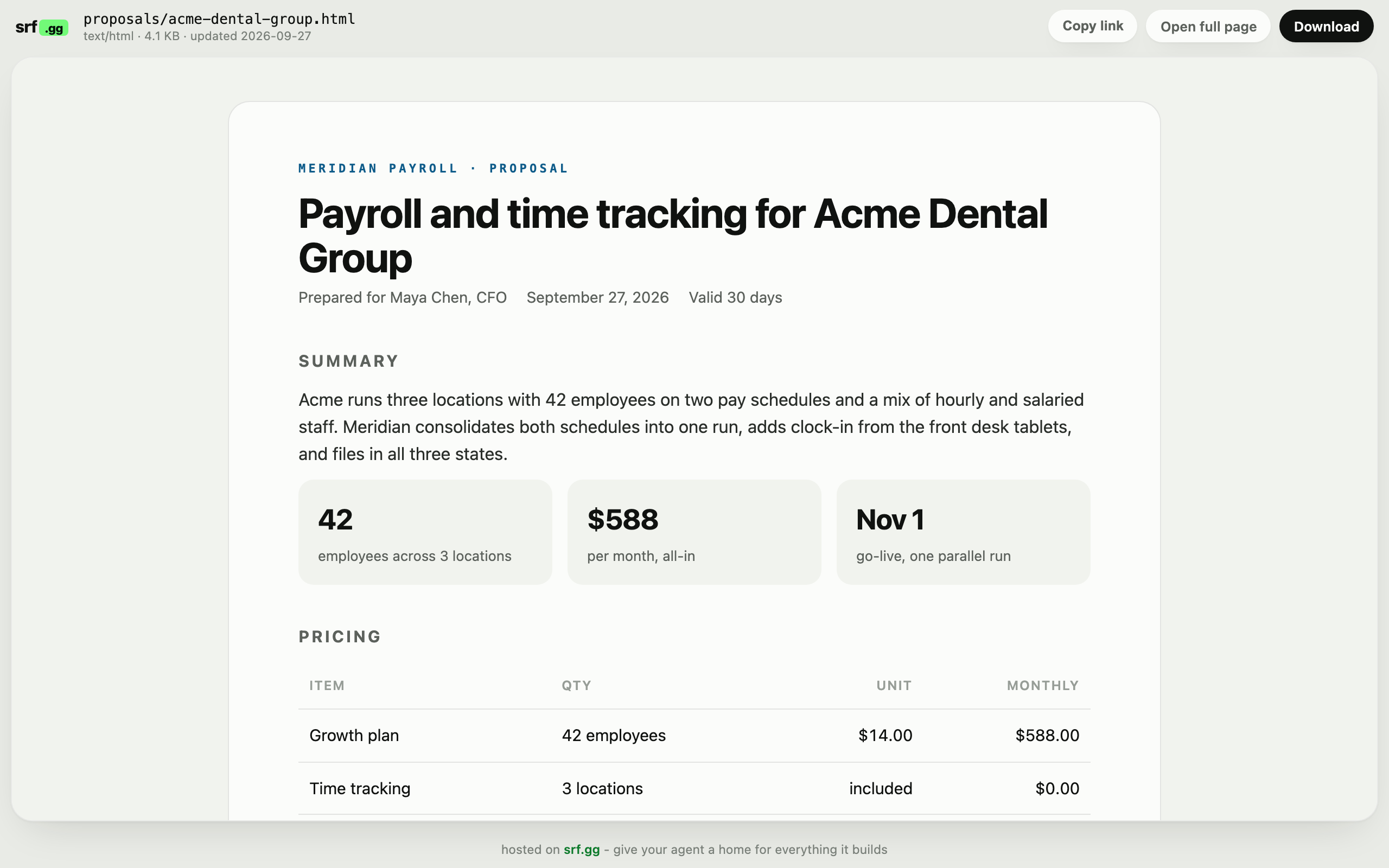Click file metadata 'text/html · 4.1 KB' line
This screenshot has width=1389, height=868.
(197, 36)
